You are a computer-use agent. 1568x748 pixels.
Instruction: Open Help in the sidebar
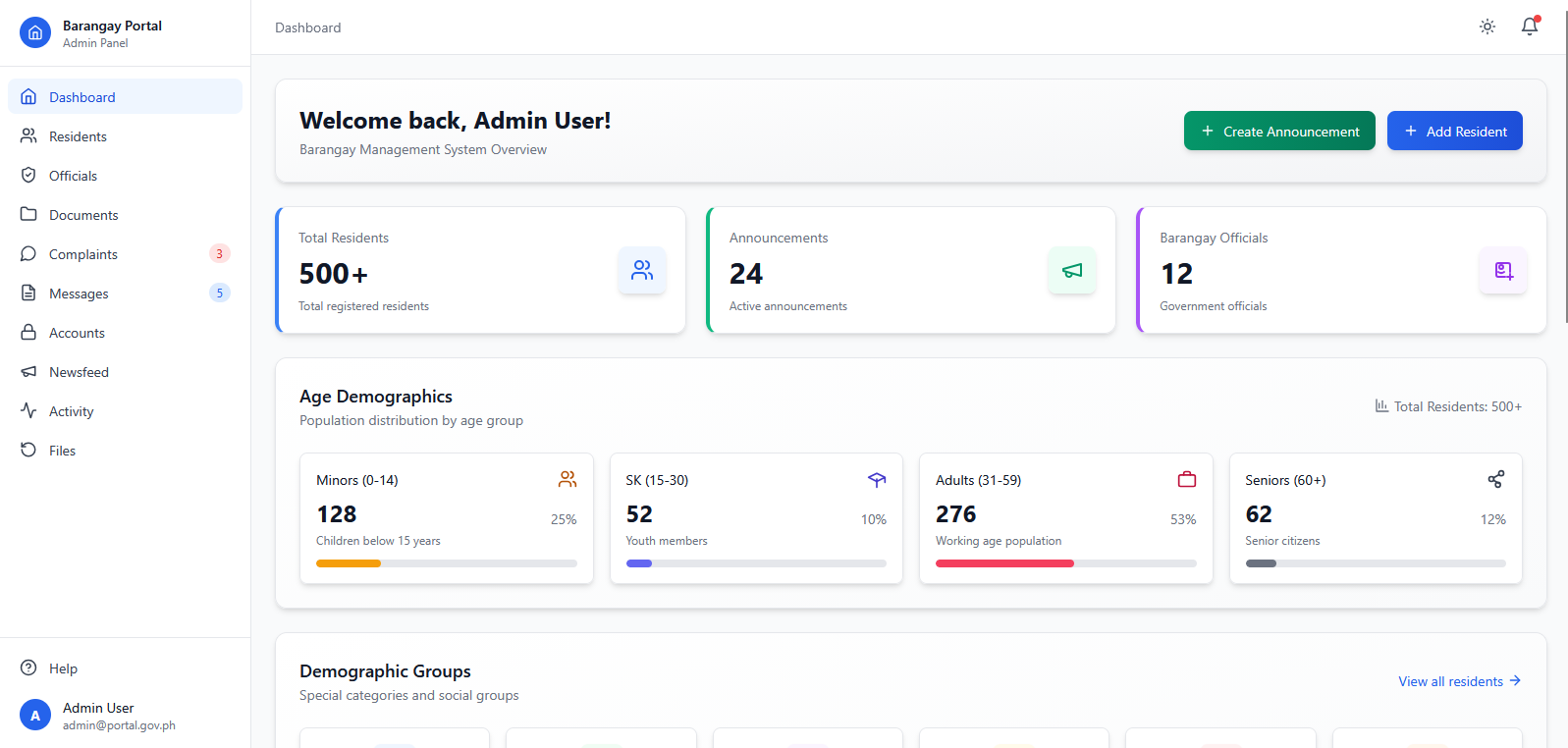[x=126, y=668]
